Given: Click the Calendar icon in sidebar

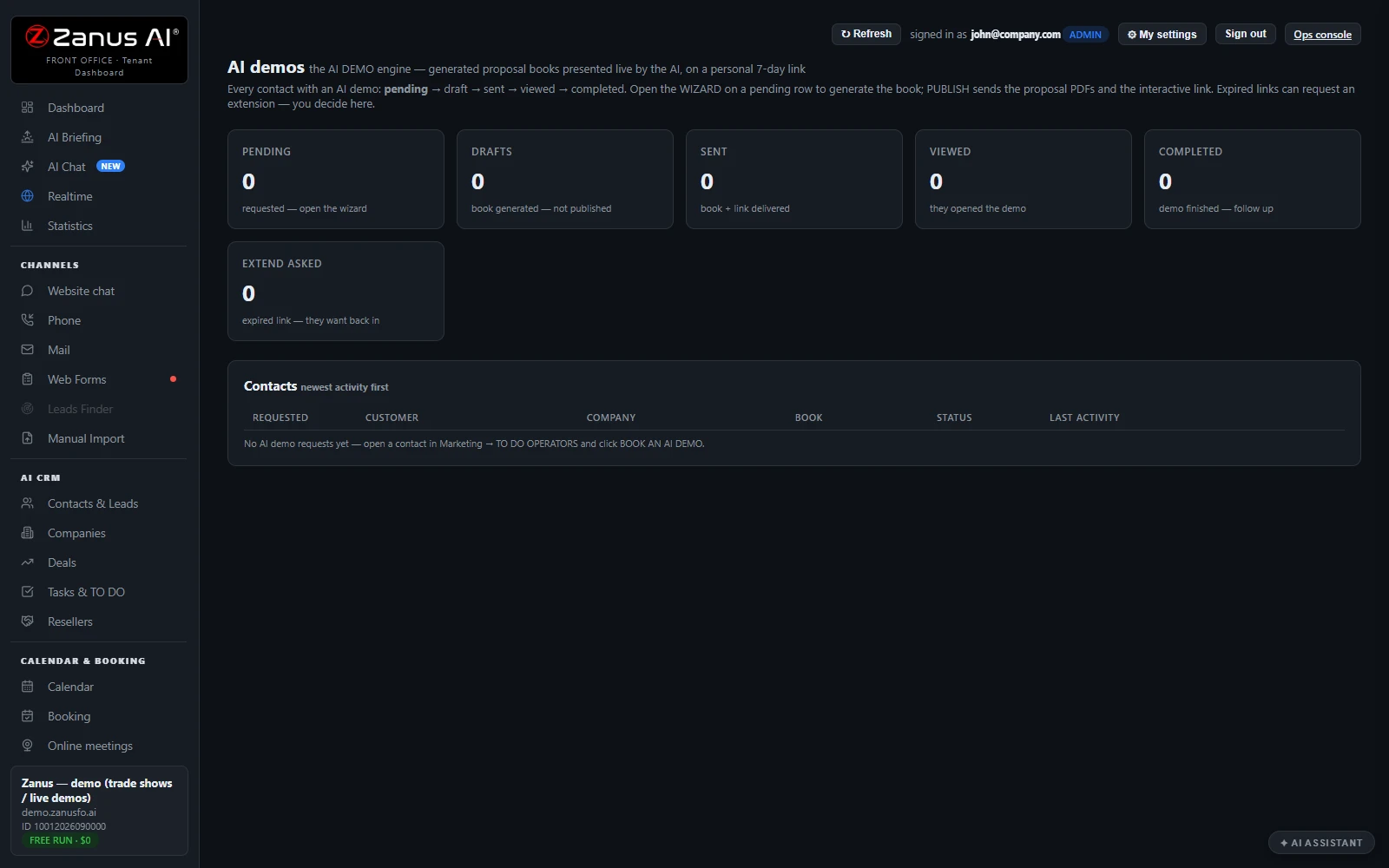Looking at the screenshot, I should pyautogui.click(x=27, y=687).
